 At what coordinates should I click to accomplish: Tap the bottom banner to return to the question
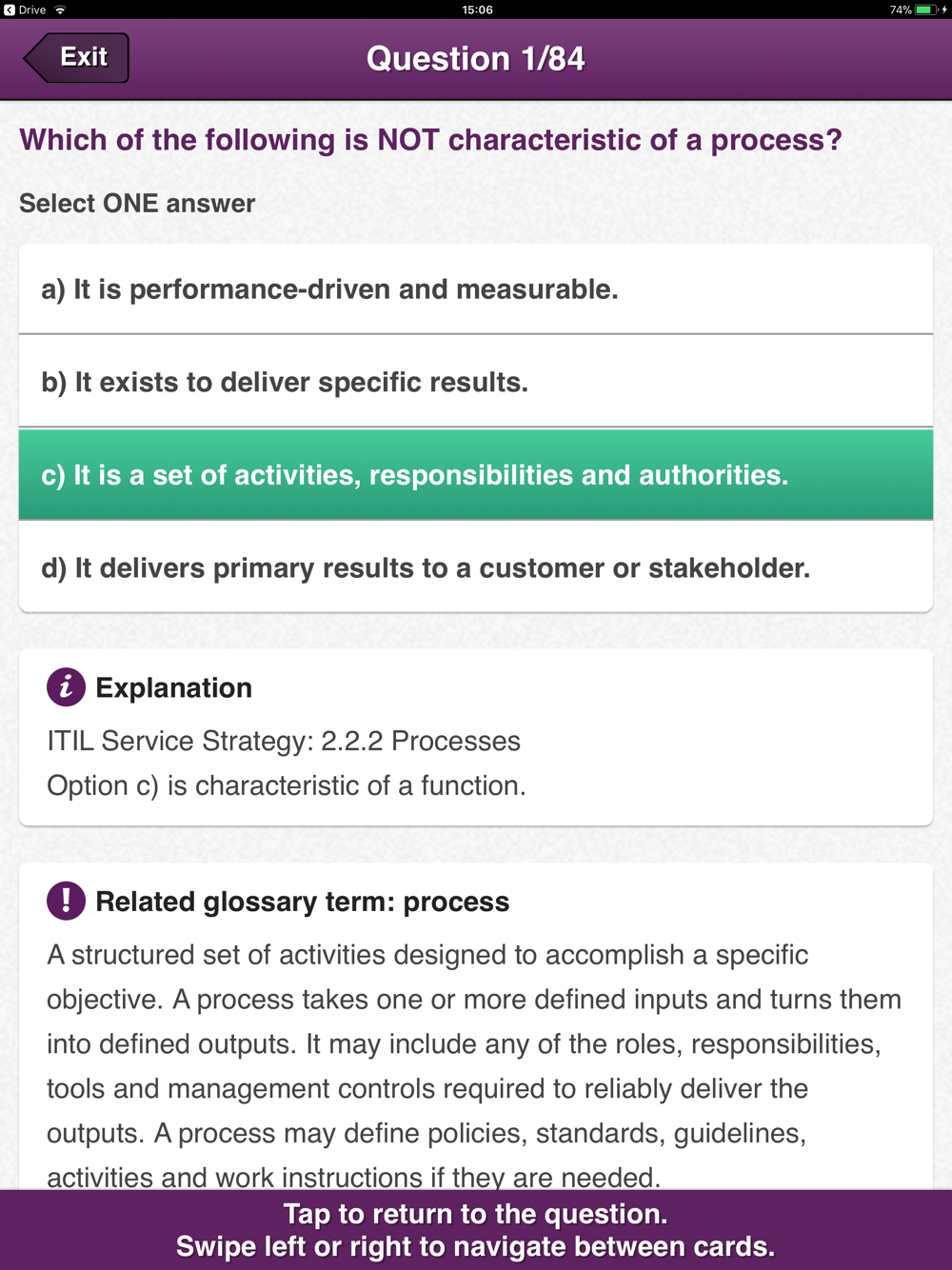point(475,1230)
